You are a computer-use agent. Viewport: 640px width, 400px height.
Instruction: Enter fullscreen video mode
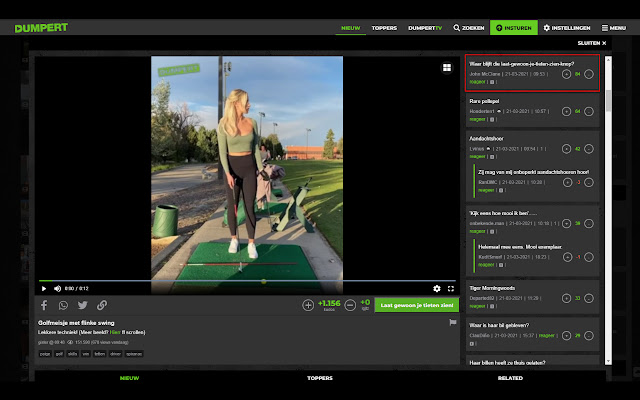click(451, 288)
